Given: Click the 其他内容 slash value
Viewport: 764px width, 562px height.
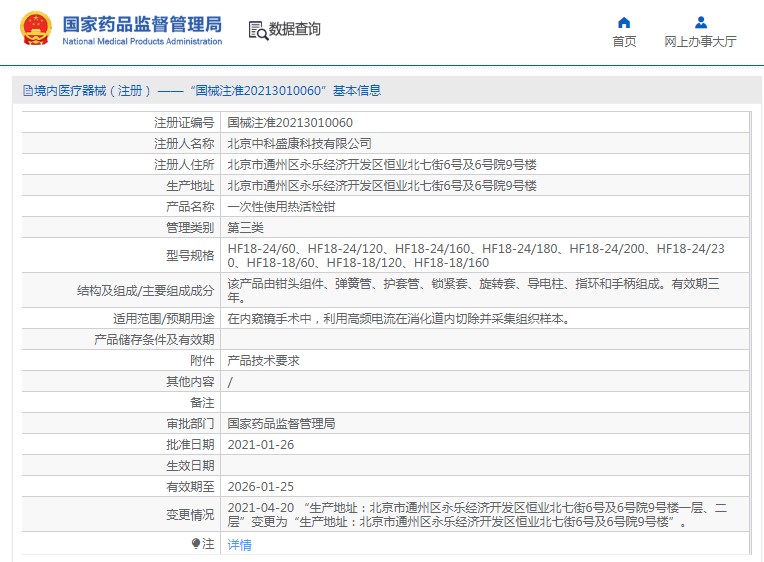Looking at the screenshot, I should point(230,382).
